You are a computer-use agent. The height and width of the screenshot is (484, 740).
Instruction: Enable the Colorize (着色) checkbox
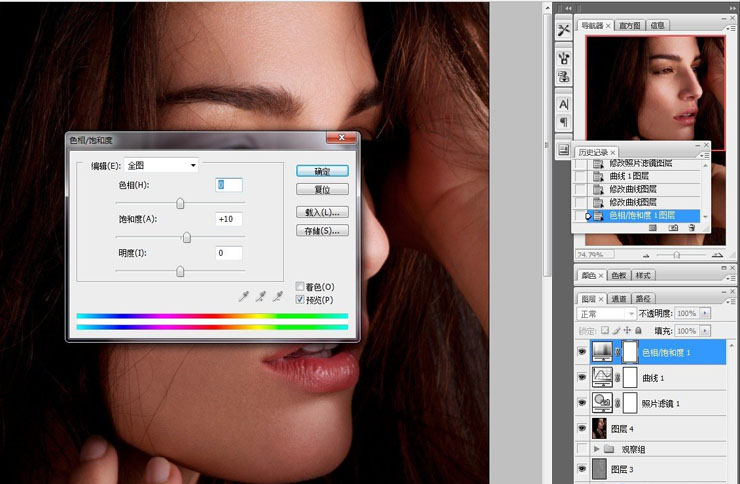(300, 286)
